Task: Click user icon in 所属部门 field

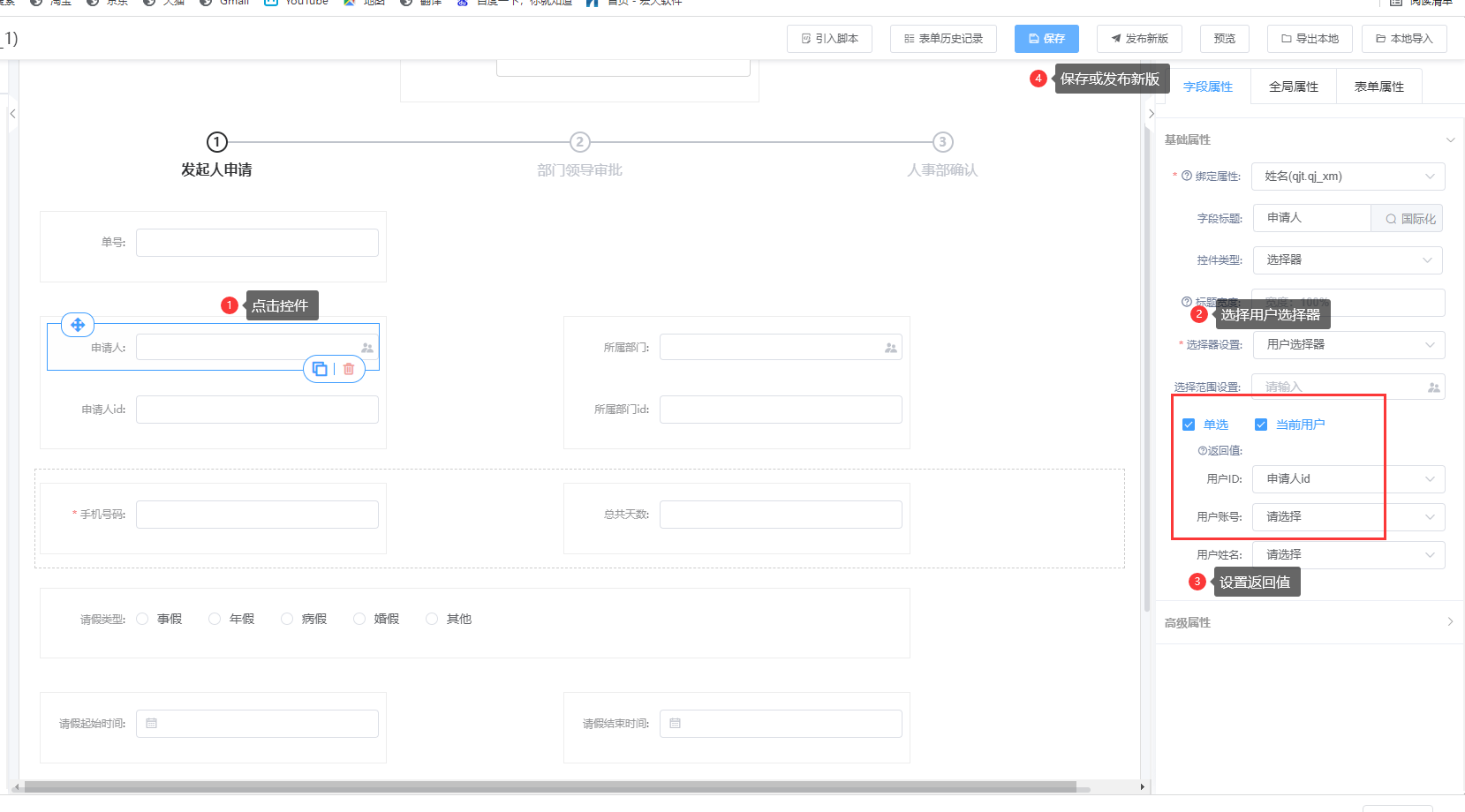Action: coord(890,348)
